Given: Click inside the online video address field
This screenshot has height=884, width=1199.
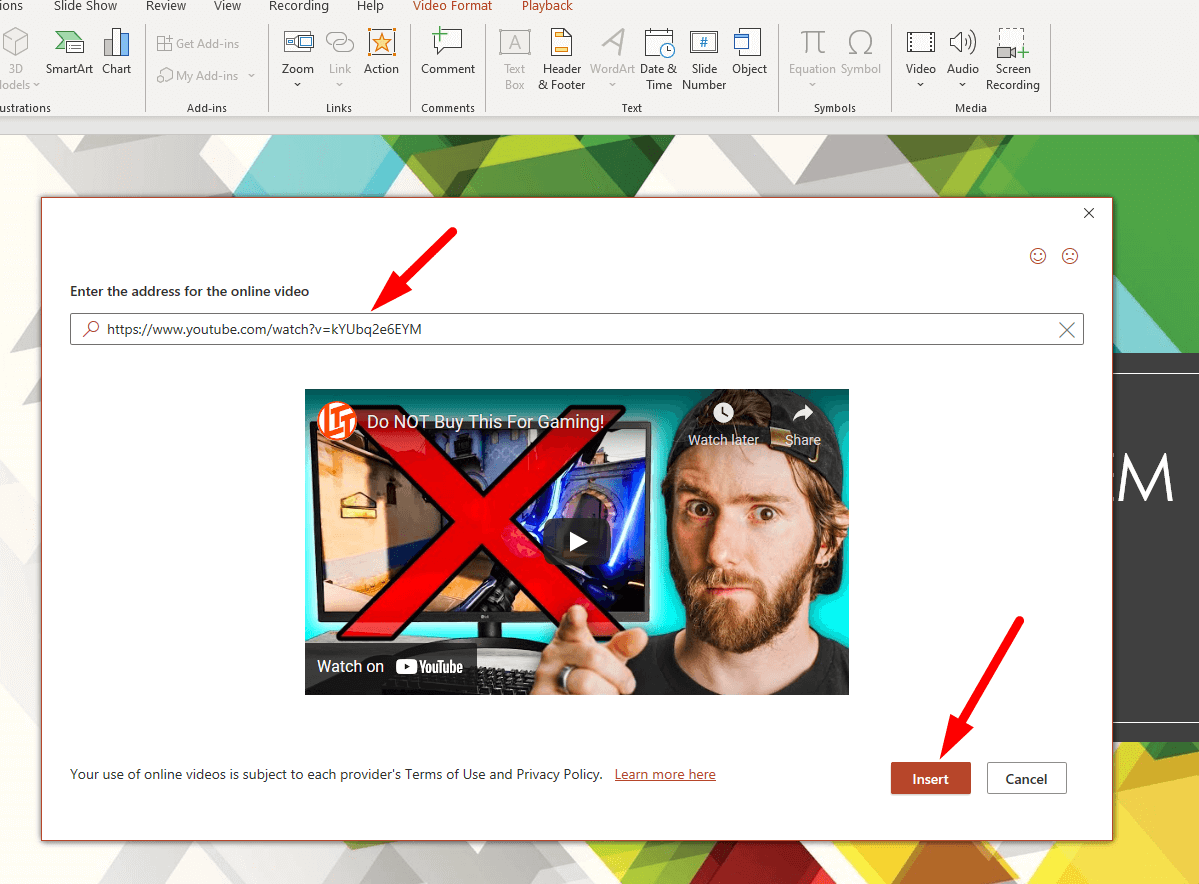Looking at the screenshot, I should (x=577, y=329).
